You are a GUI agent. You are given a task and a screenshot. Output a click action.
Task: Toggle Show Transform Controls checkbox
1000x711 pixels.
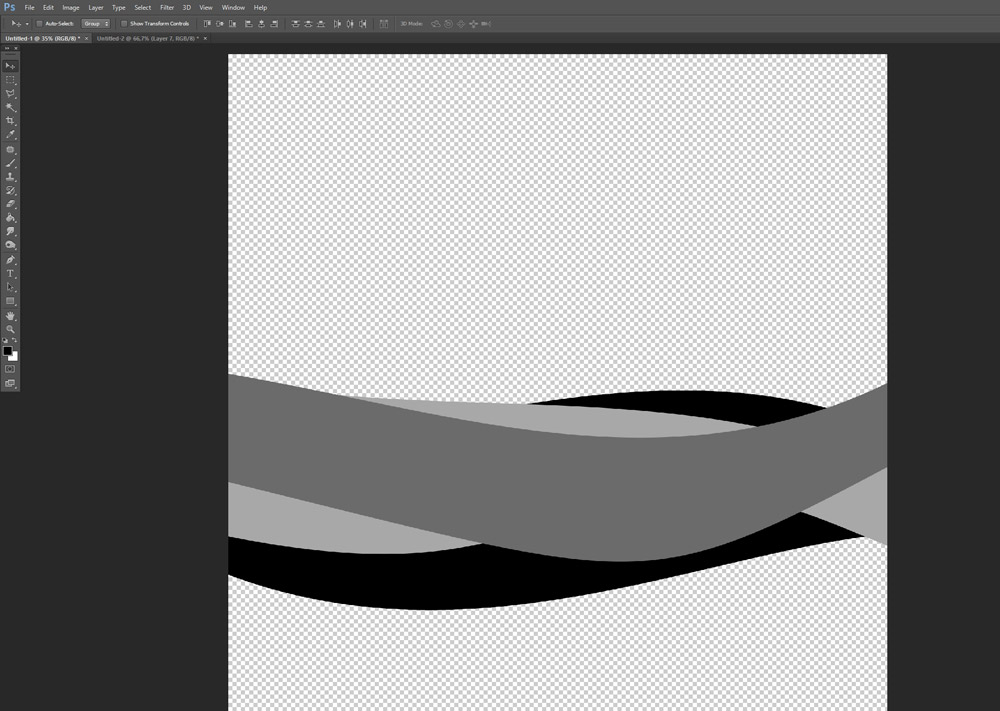124,23
